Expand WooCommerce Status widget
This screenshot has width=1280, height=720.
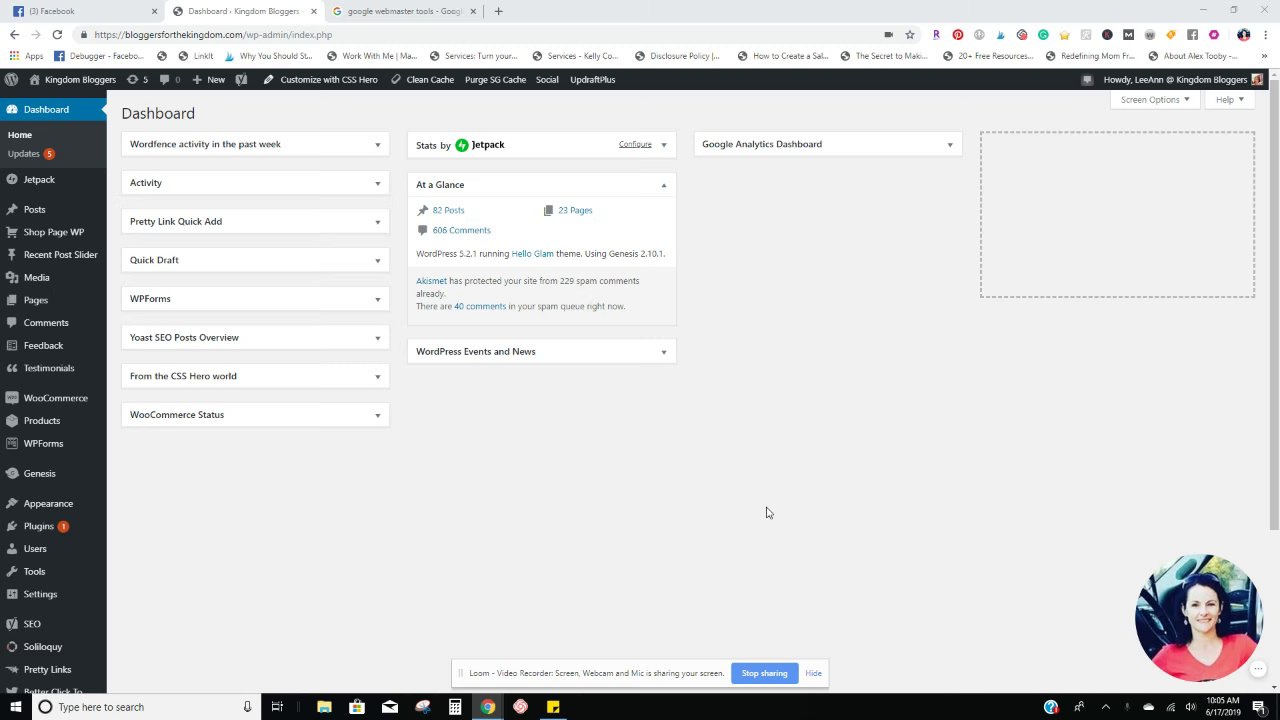(377, 415)
